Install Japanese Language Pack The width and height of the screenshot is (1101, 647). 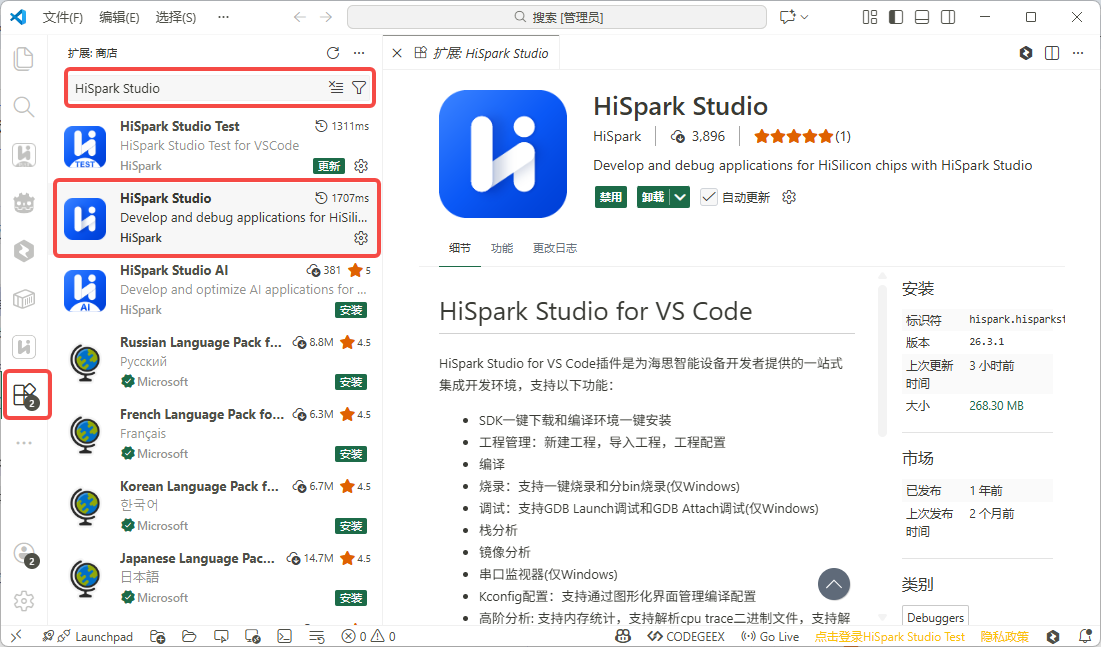point(350,599)
